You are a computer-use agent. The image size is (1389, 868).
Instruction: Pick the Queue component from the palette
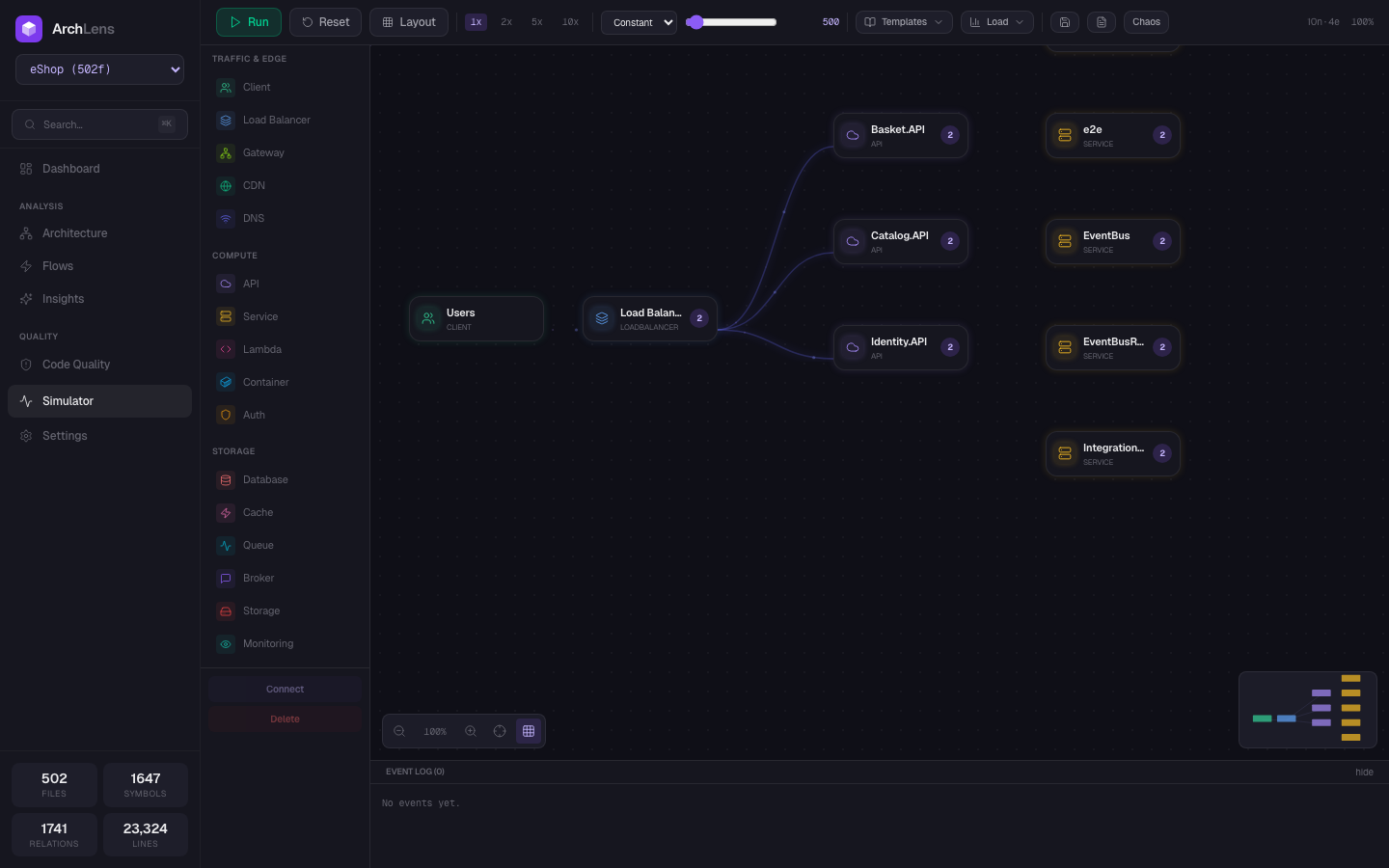(x=285, y=546)
